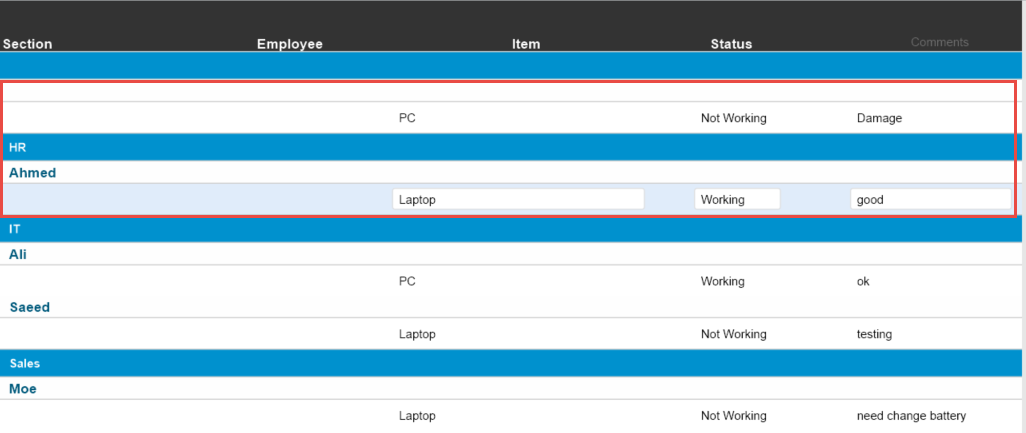
Task: Click the Comments column header
Action: click(940, 42)
